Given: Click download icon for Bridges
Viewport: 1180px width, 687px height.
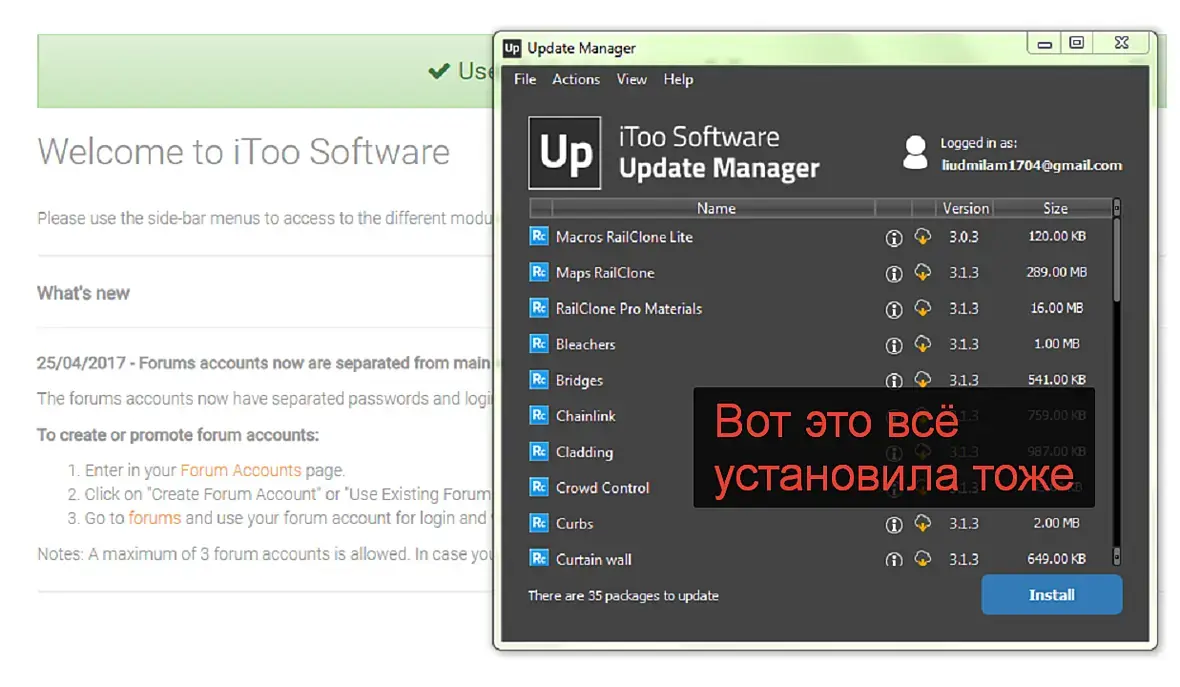Looking at the screenshot, I should coord(923,378).
